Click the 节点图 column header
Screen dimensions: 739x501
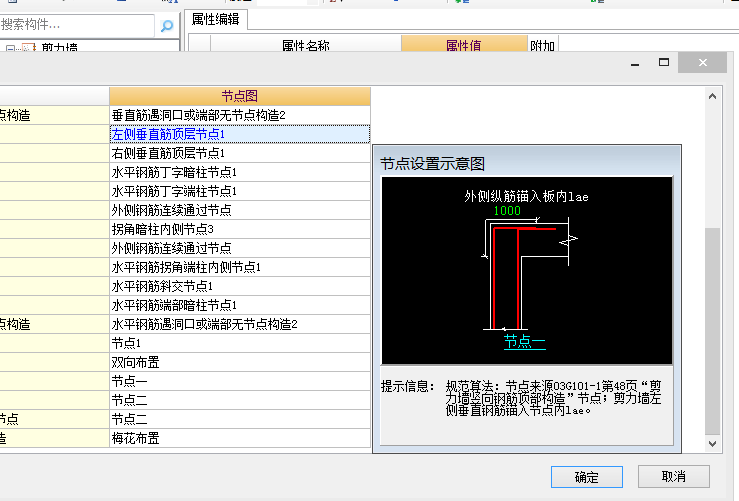pyautogui.click(x=240, y=96)
